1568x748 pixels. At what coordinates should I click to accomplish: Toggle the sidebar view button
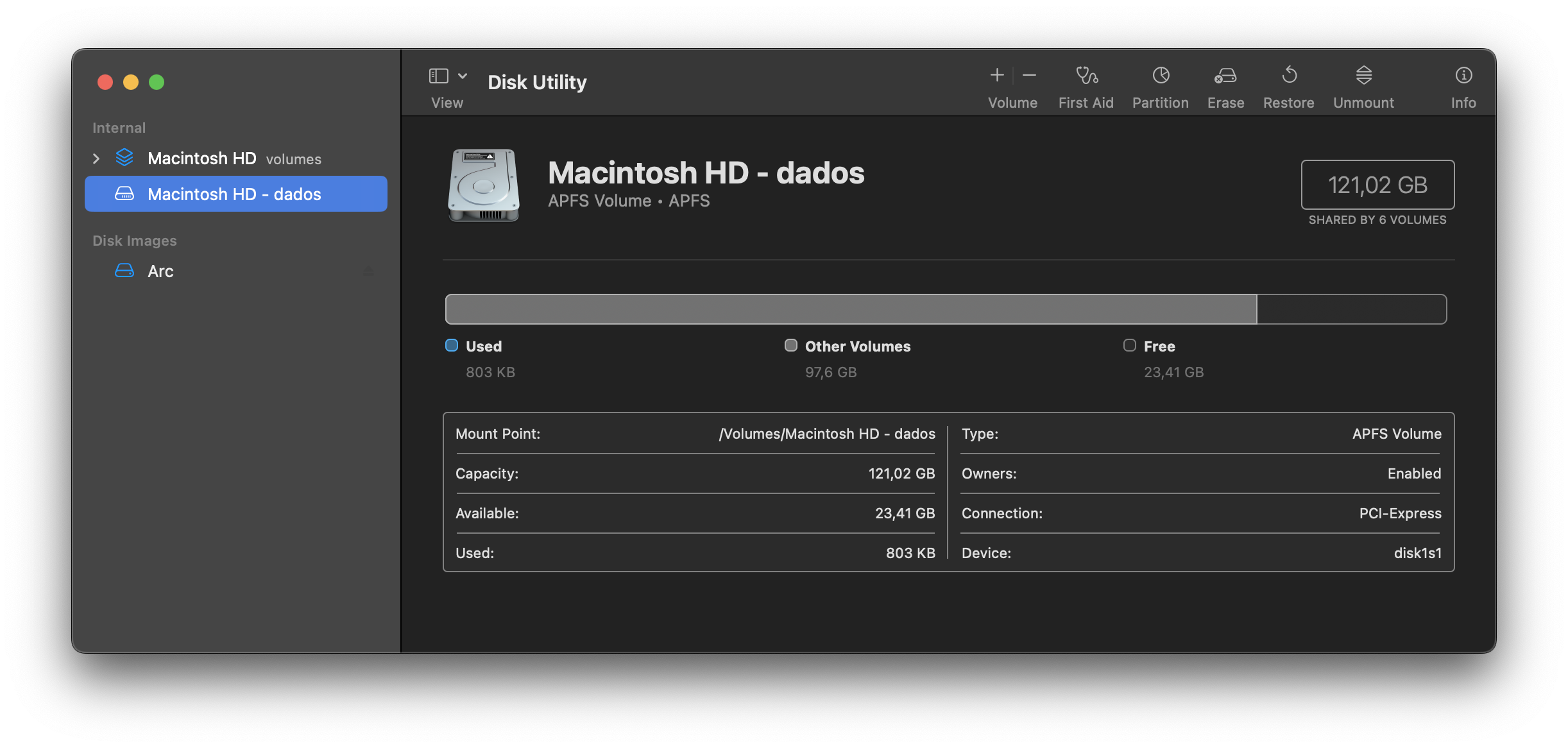click(x=438, y=76)
